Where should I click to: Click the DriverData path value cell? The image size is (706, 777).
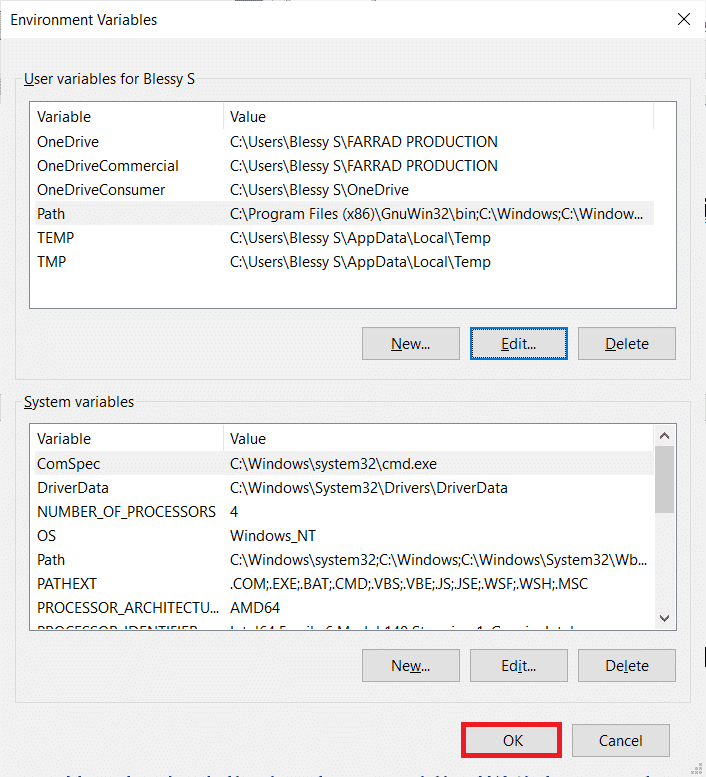coord(369,488)
